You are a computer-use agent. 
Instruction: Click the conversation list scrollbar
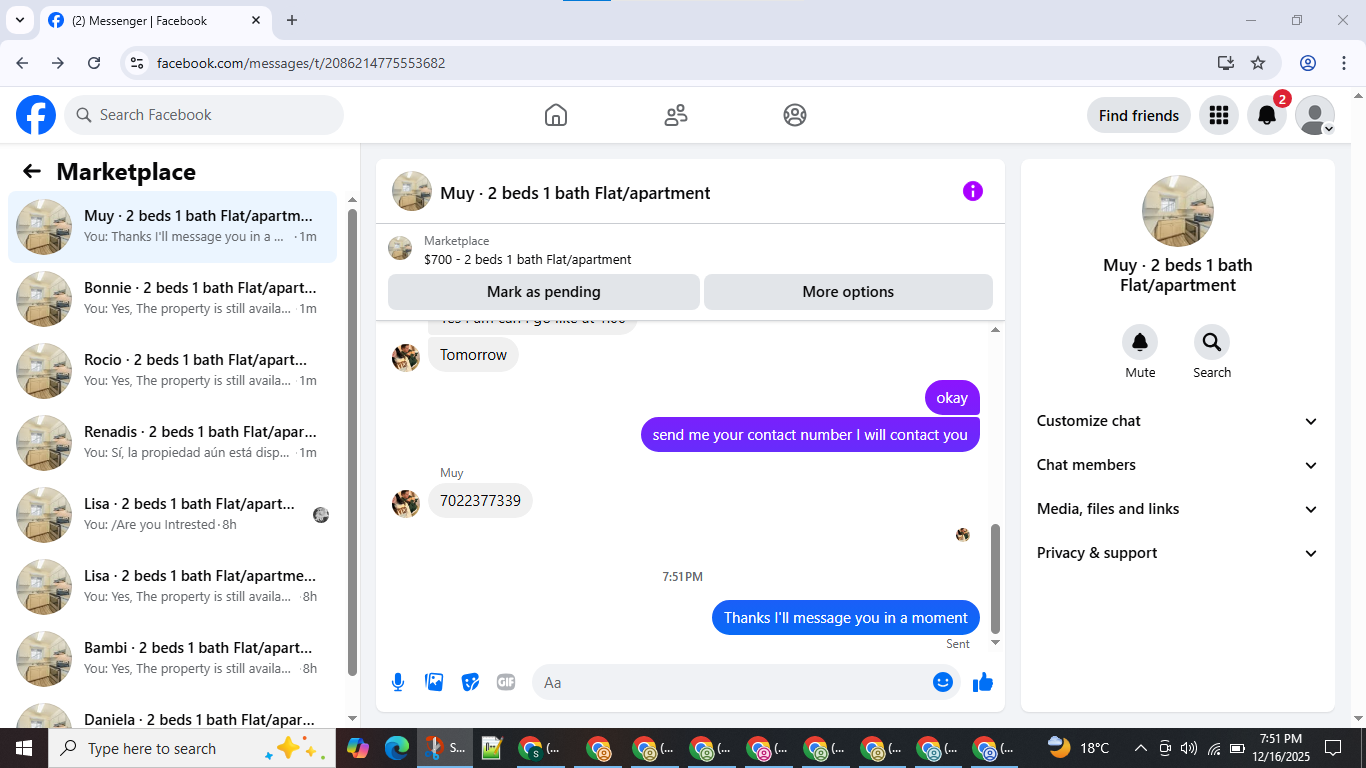[x=352, y=441]
